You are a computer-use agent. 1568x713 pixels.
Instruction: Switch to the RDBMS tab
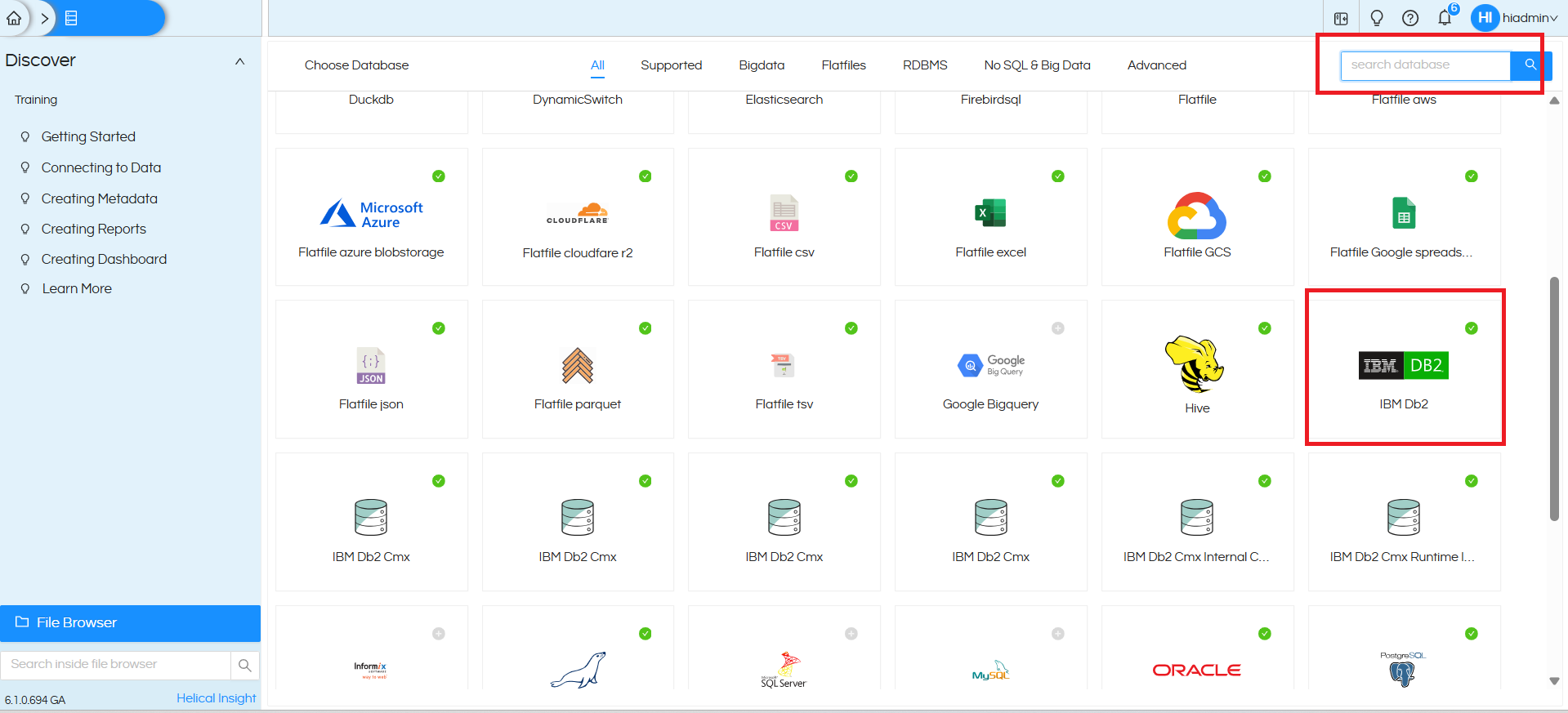click(925, 65)
